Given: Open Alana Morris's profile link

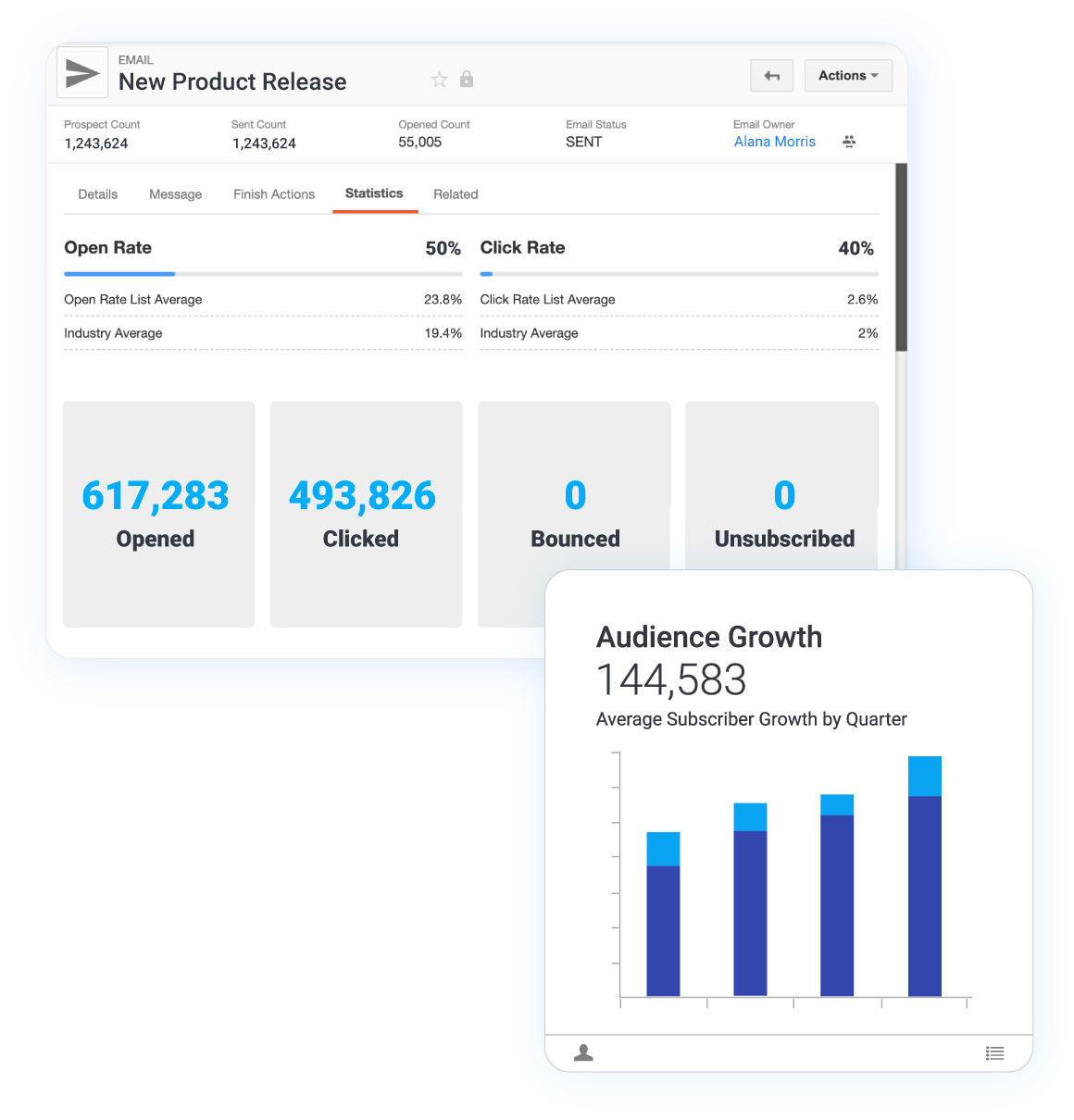Looking at the screenshot, I should click(x=774, y=142).
